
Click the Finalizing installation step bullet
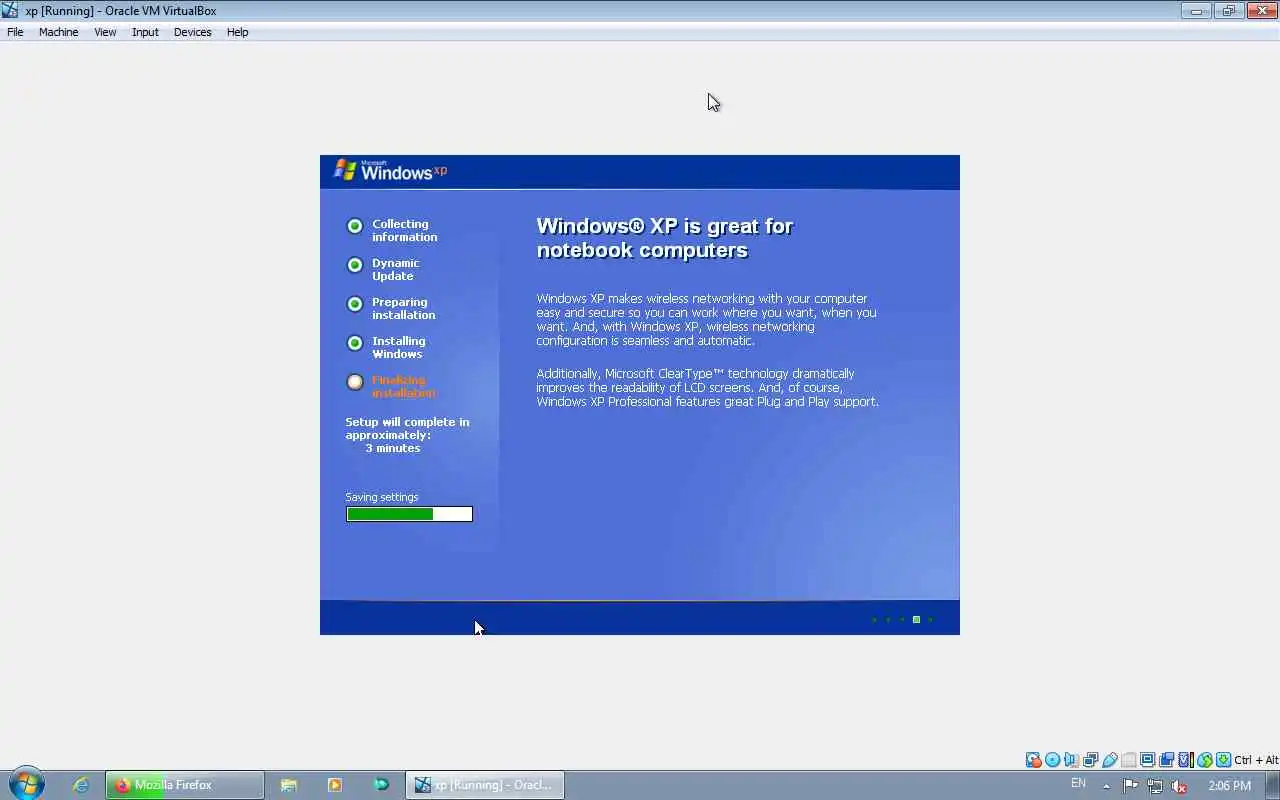[x=354, y=382]
